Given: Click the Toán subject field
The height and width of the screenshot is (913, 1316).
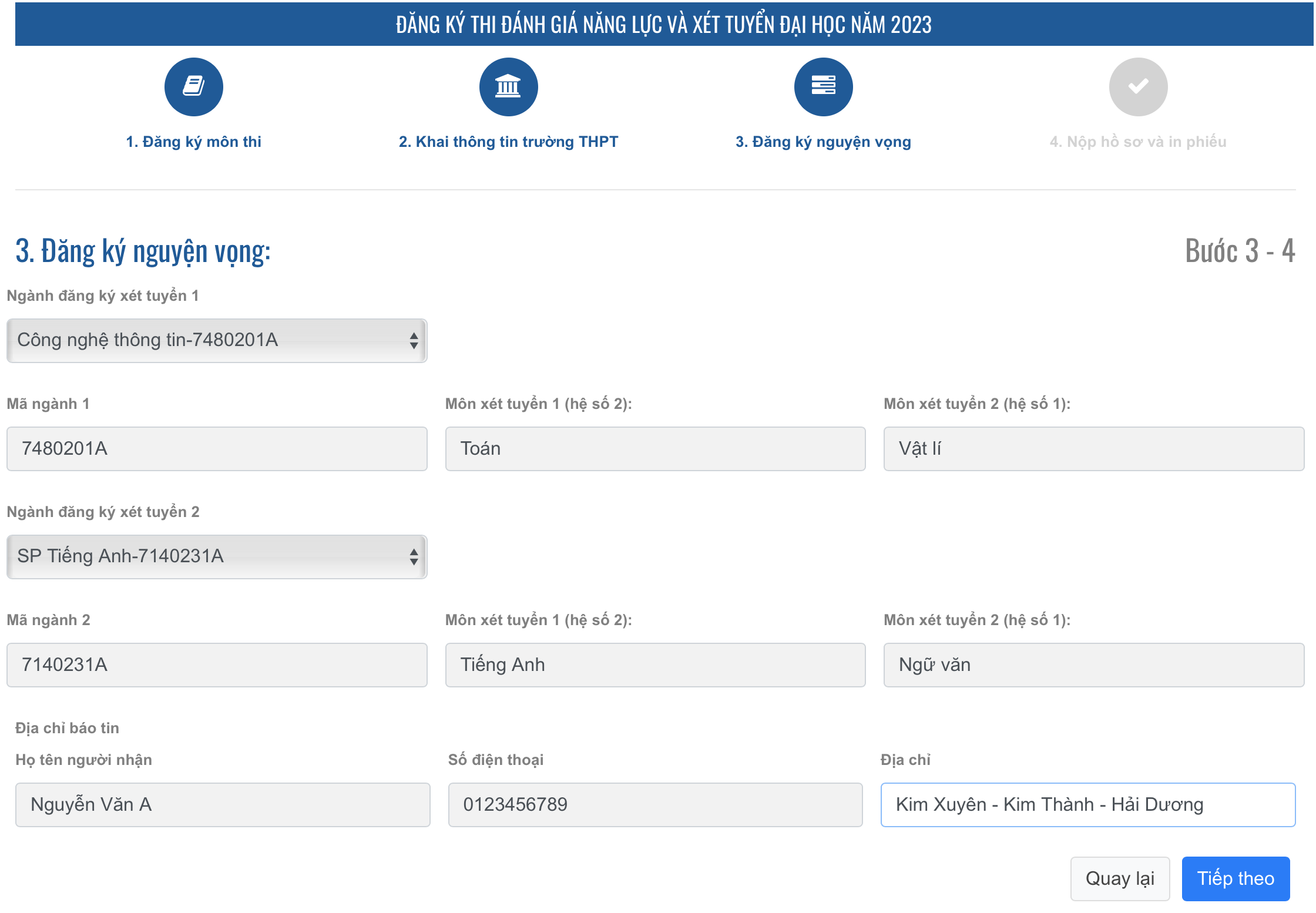Looking at the screenshot, I should [x=655, y=448].
